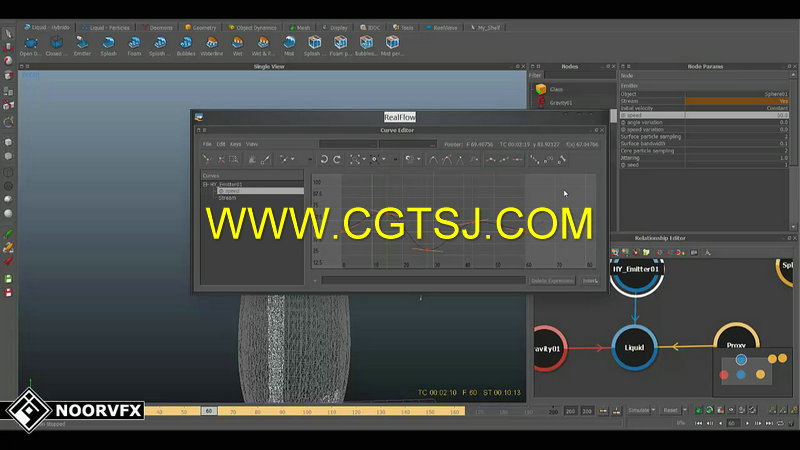800x450 pixels.
Task: Click the Gravity01 node icon in Nodes list
Action: 541,103
